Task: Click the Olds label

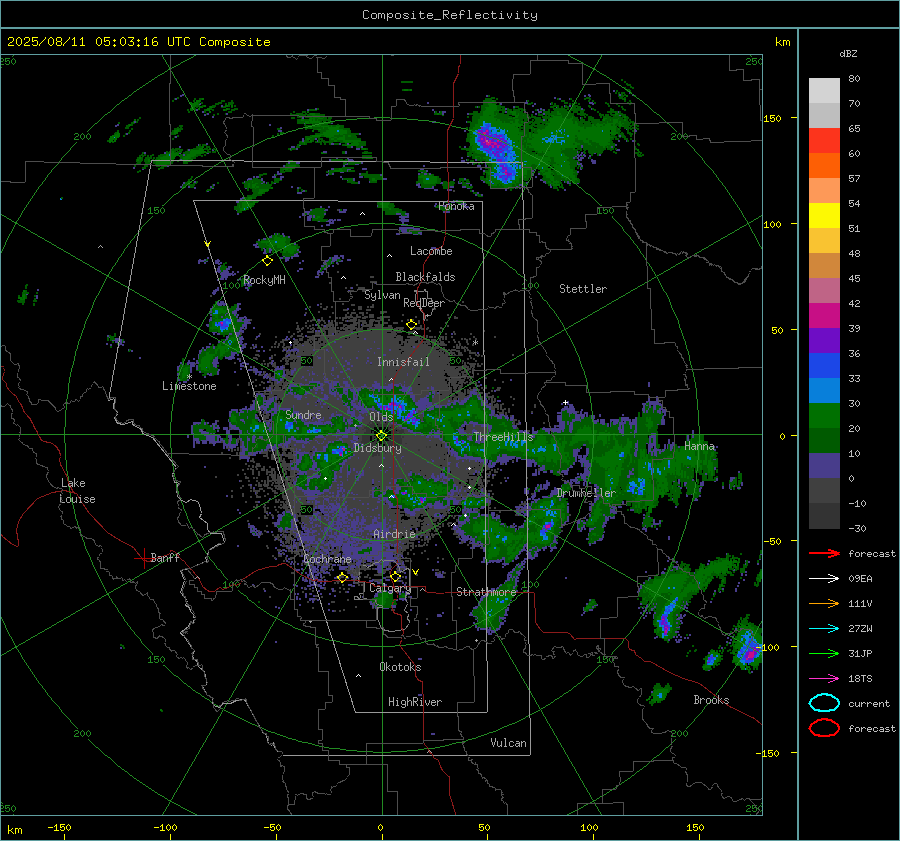Action: [x=381, y=417]
